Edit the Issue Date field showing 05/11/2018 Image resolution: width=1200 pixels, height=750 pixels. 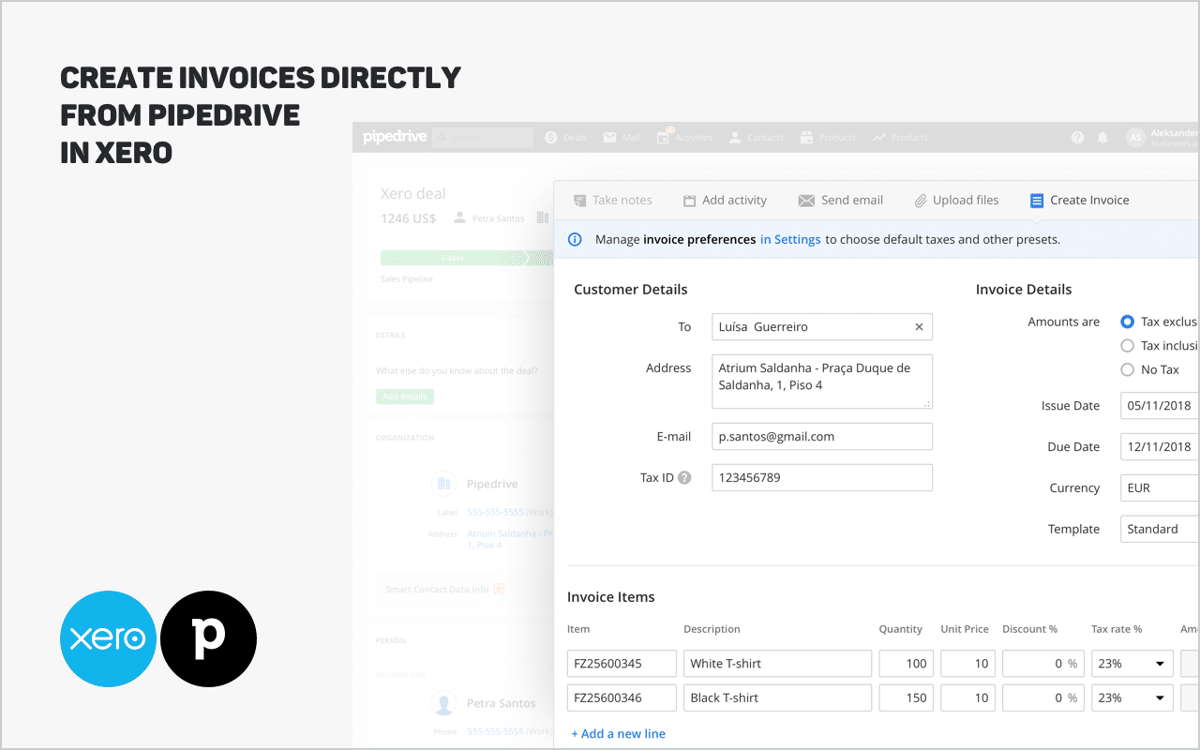[x=1160, y=405]
